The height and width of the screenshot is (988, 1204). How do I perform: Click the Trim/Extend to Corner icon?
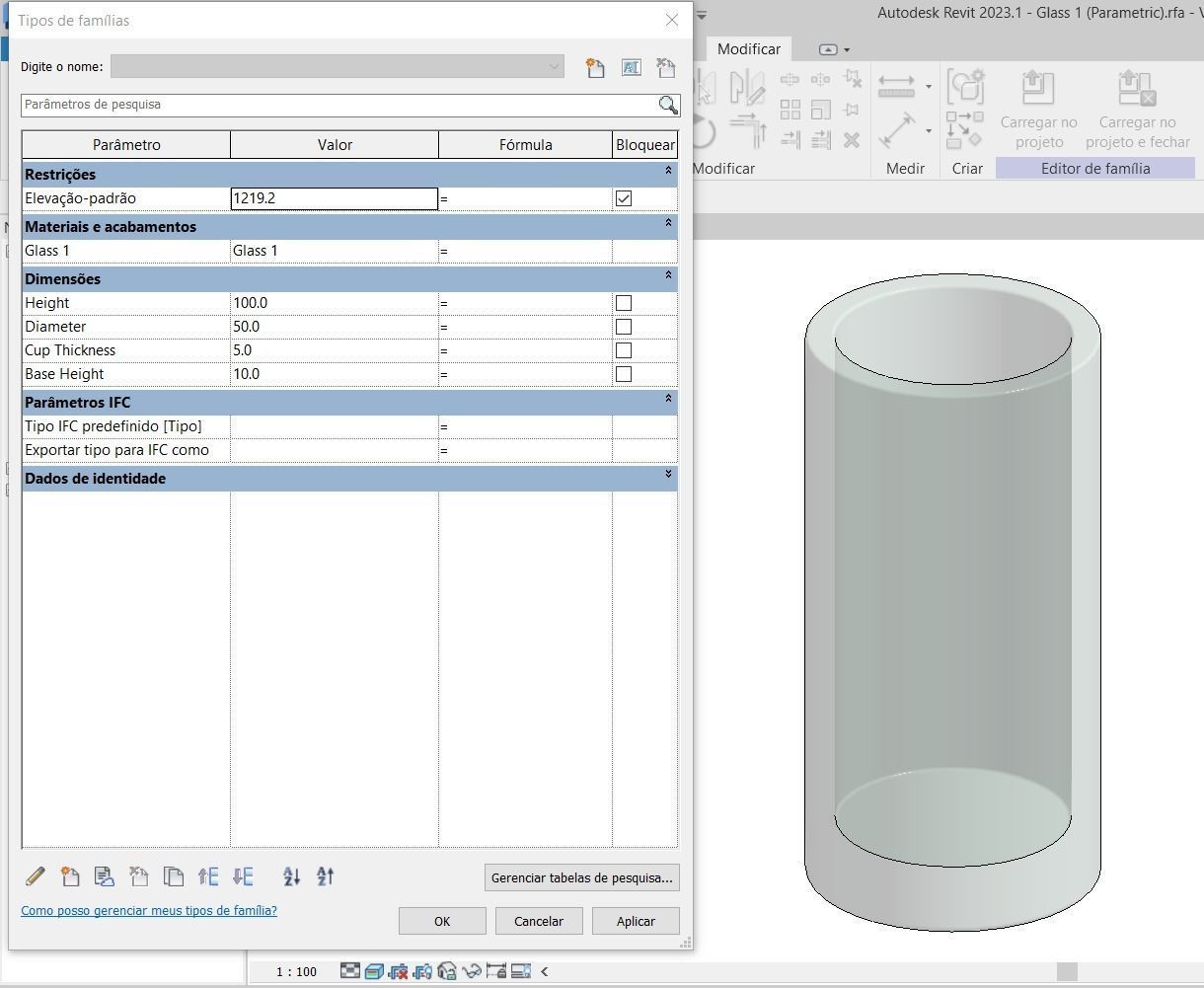748,129
